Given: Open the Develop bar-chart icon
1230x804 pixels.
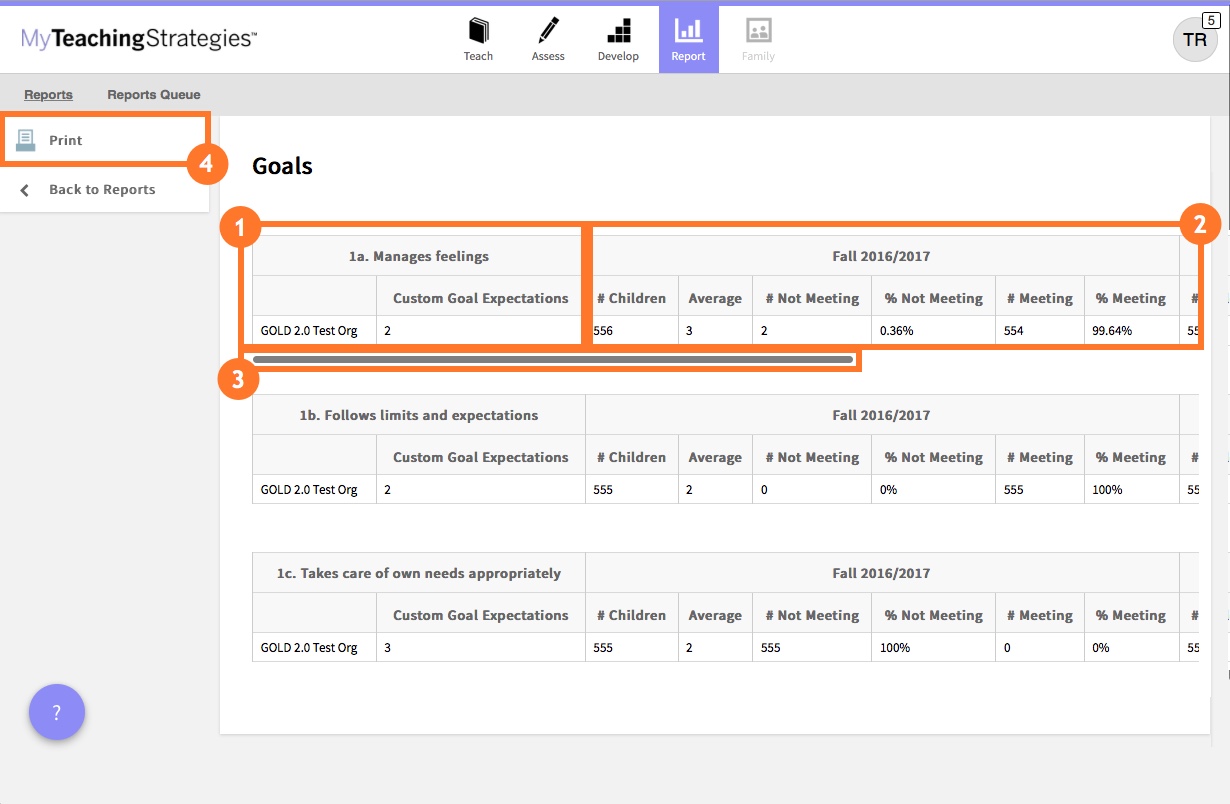Looking at the screenshot, I should click(x=618, y=37).
